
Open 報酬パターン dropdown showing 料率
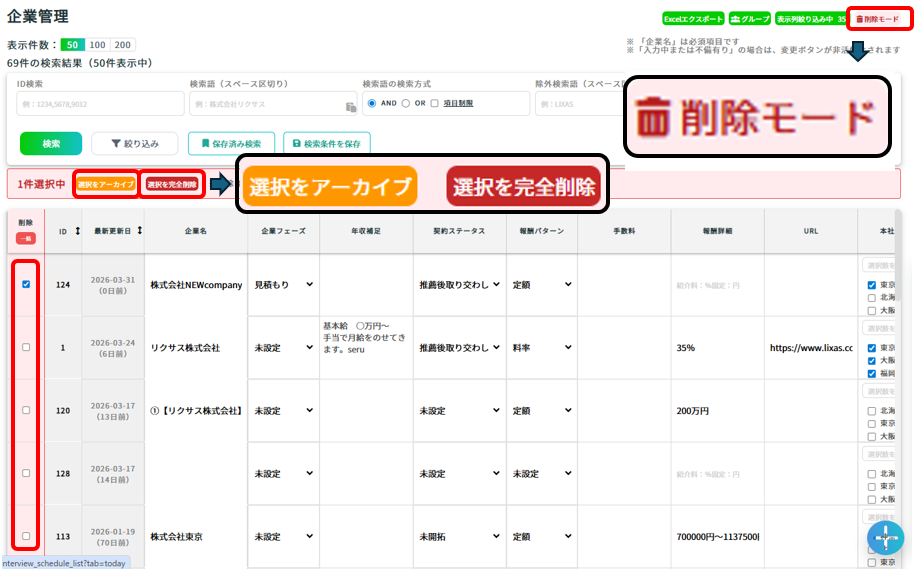tap(541, 348)
